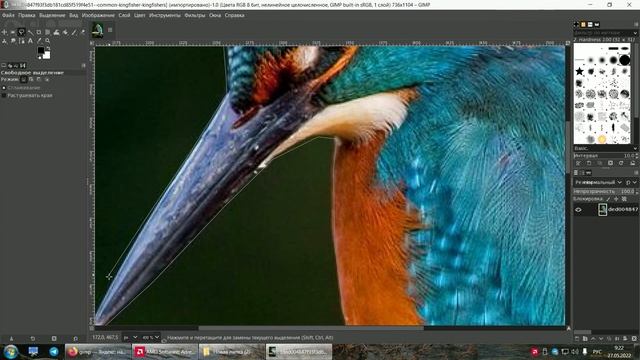Screen dimensions: 640x360
Task: Open the Выделение menu
Action: 52,16
